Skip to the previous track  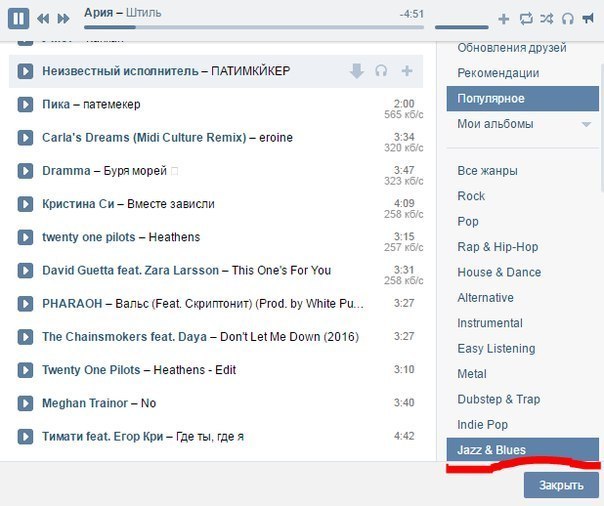click(x=43, y=19)
